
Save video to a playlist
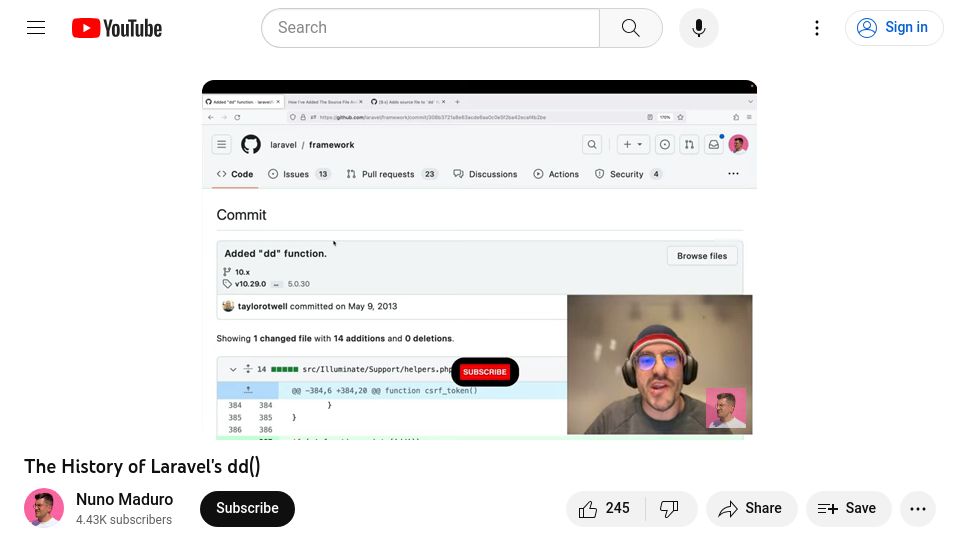click(x=848, y=508)
